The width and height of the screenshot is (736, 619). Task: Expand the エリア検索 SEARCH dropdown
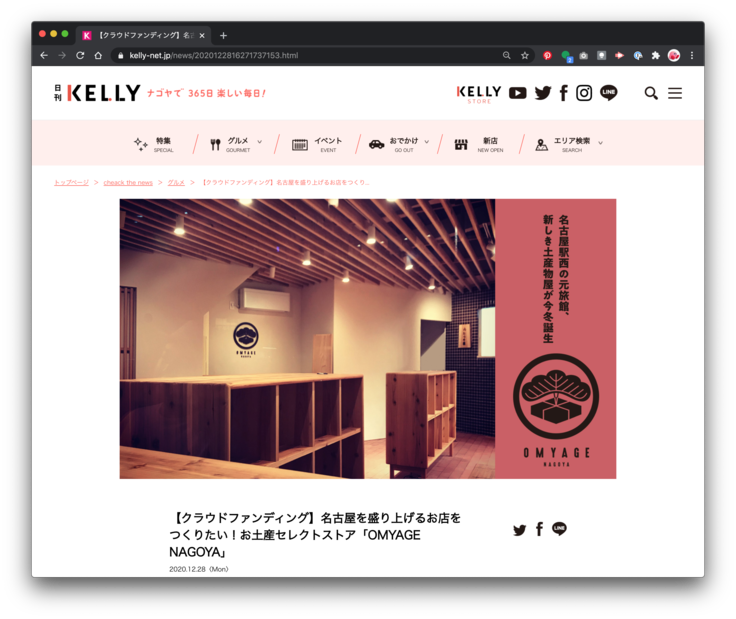pyautogui.click(x=568, y=144)
